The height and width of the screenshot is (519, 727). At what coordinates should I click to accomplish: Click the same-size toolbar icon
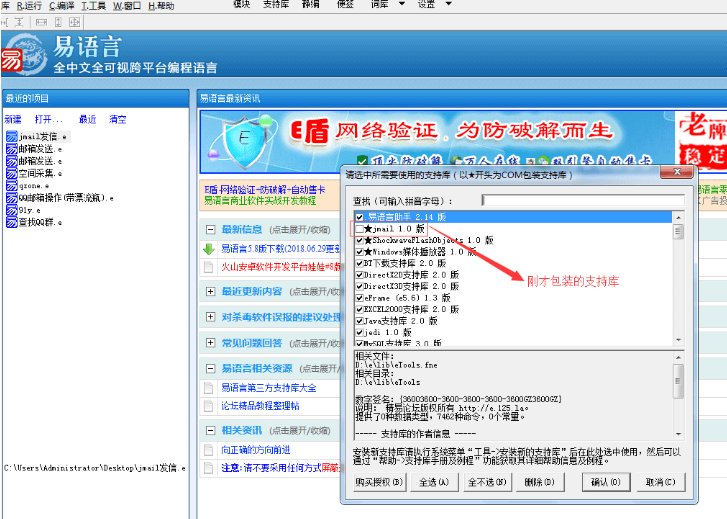click(x=74, y=22)
